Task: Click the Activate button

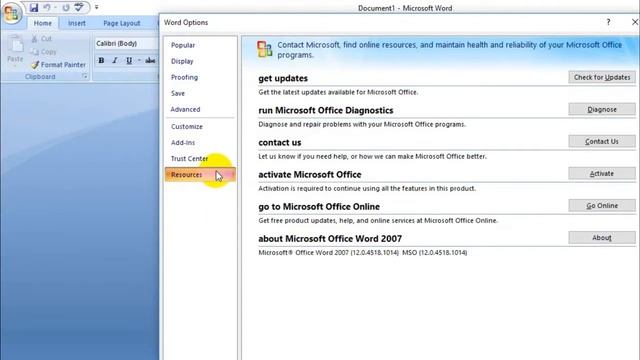Action: click(x=602, y=173)
